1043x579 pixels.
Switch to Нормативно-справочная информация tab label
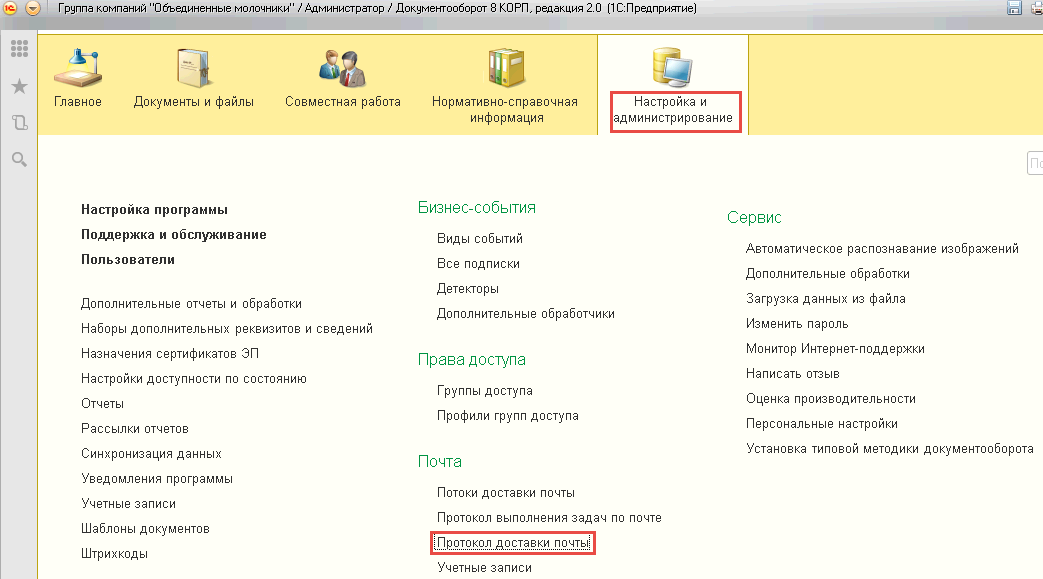coord(505,110)
